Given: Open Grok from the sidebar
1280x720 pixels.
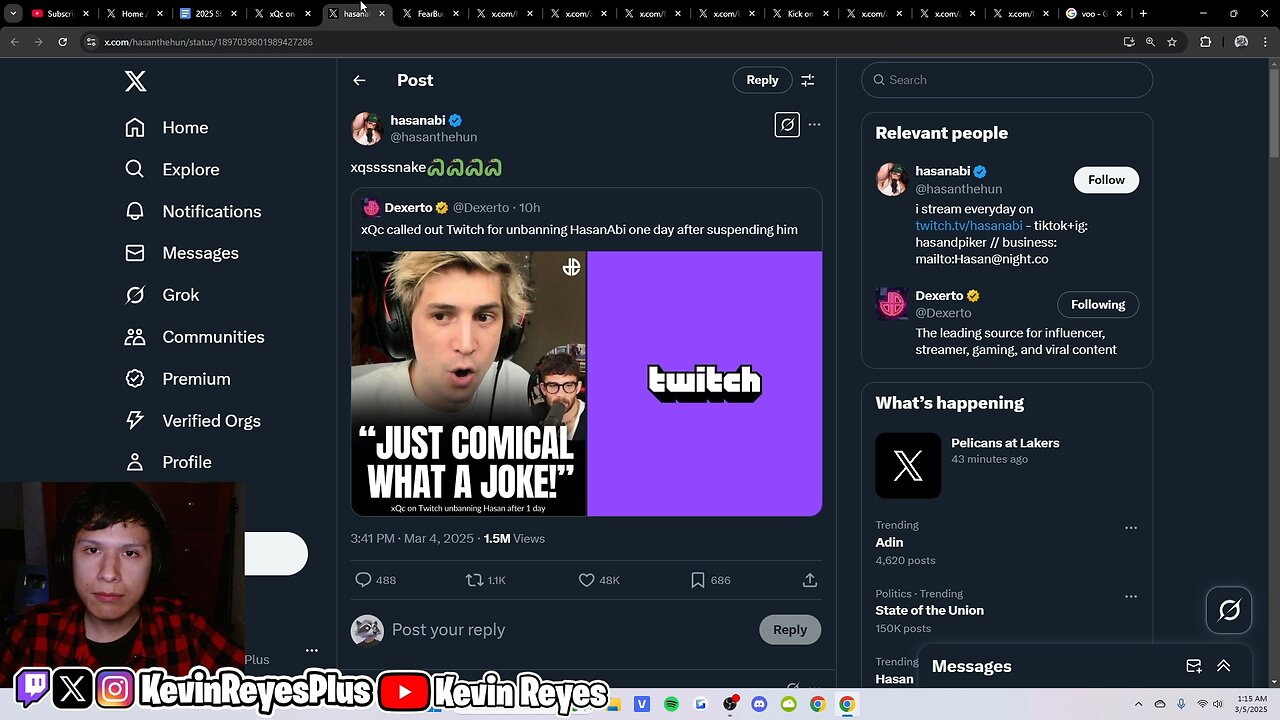Looking at the screenshot, I should [162, 295].
